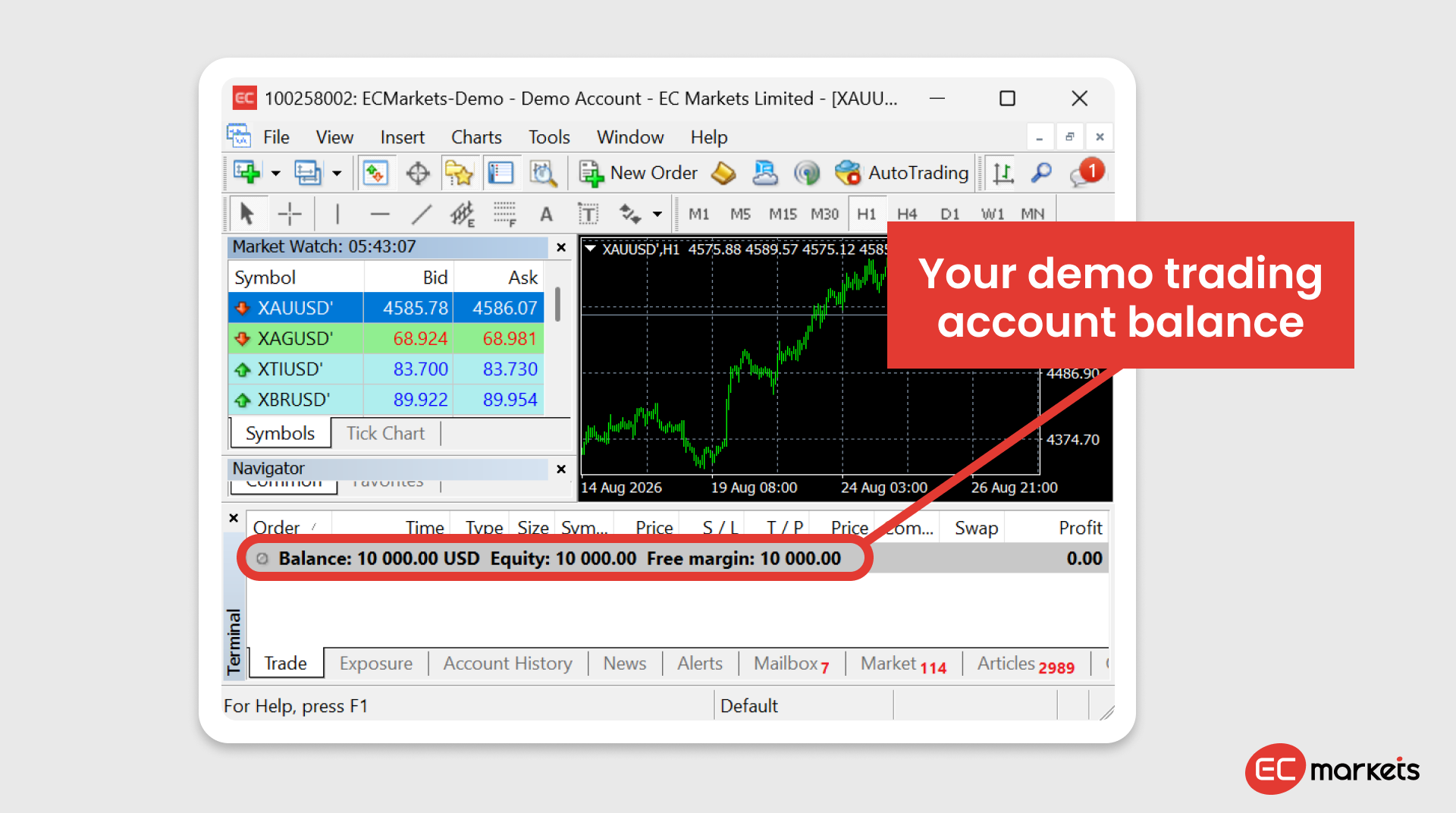Open the chart's XAUUSD',H1 dropdown triangle
This screenshot has height=813, width=1456.
coord(590,249)
